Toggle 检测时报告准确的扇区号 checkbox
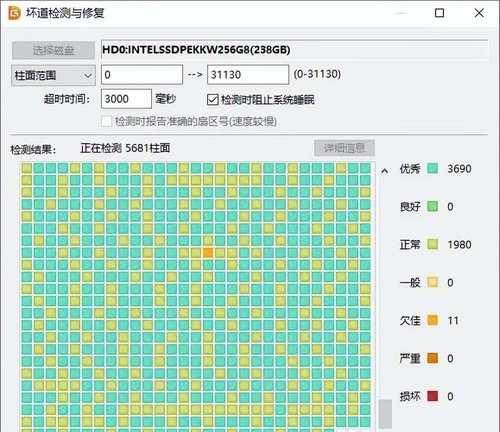The width and height of the screenshot is (500, 432). pyautogui.click(x=107, y=121)
